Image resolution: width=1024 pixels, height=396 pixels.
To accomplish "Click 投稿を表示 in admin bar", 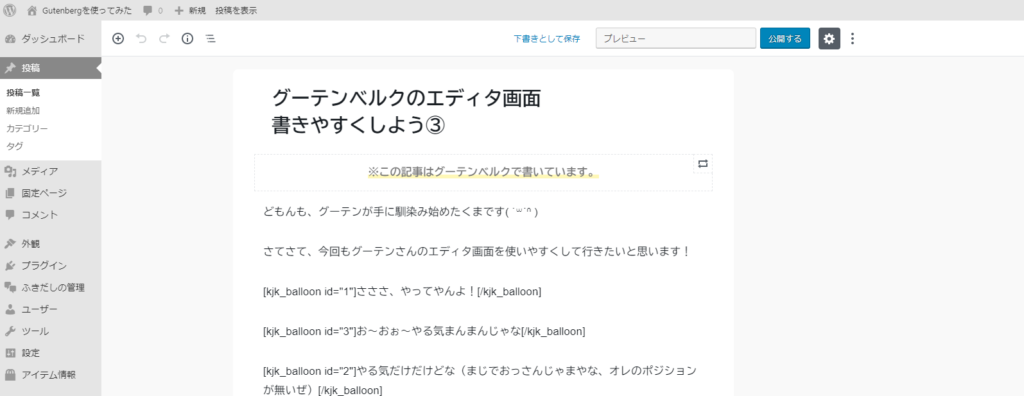I will (236, 10).
